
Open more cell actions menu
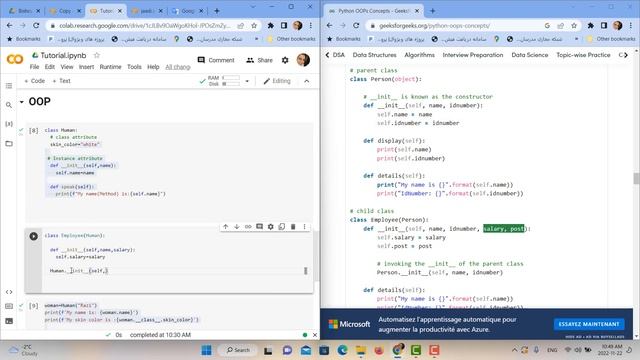tap(304, 227)
